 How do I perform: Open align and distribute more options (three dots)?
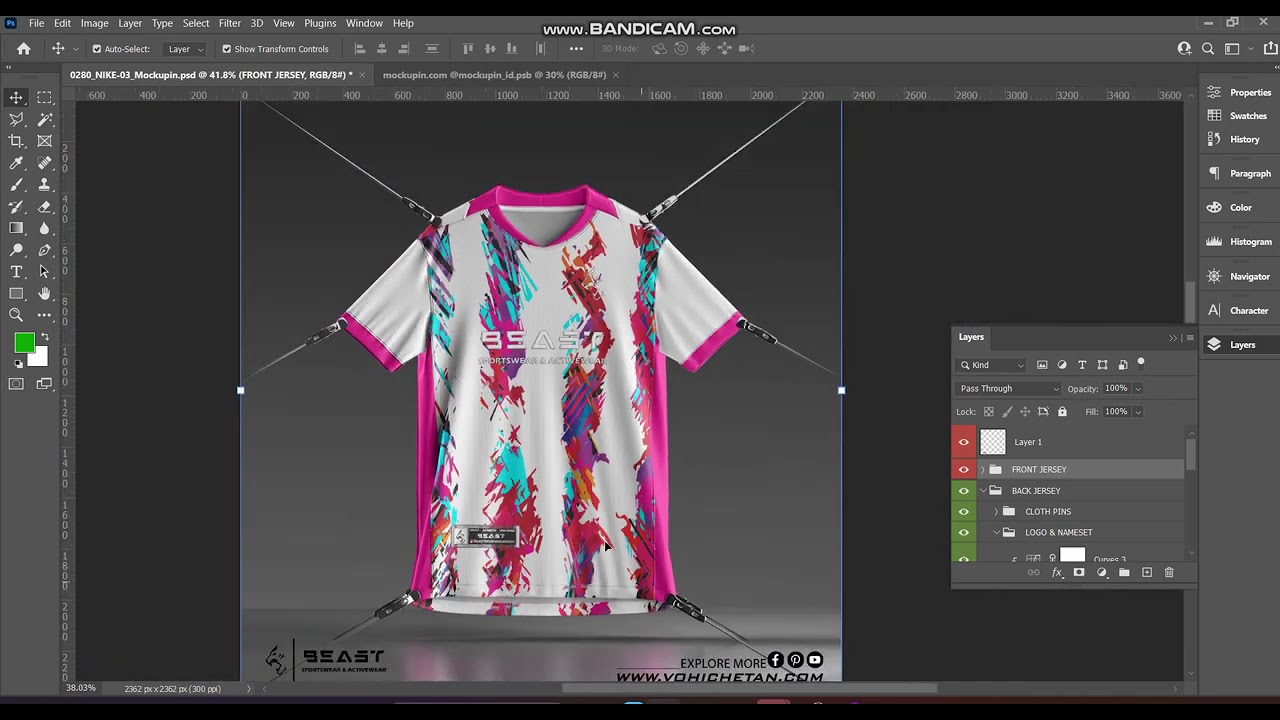pos(576,48)
